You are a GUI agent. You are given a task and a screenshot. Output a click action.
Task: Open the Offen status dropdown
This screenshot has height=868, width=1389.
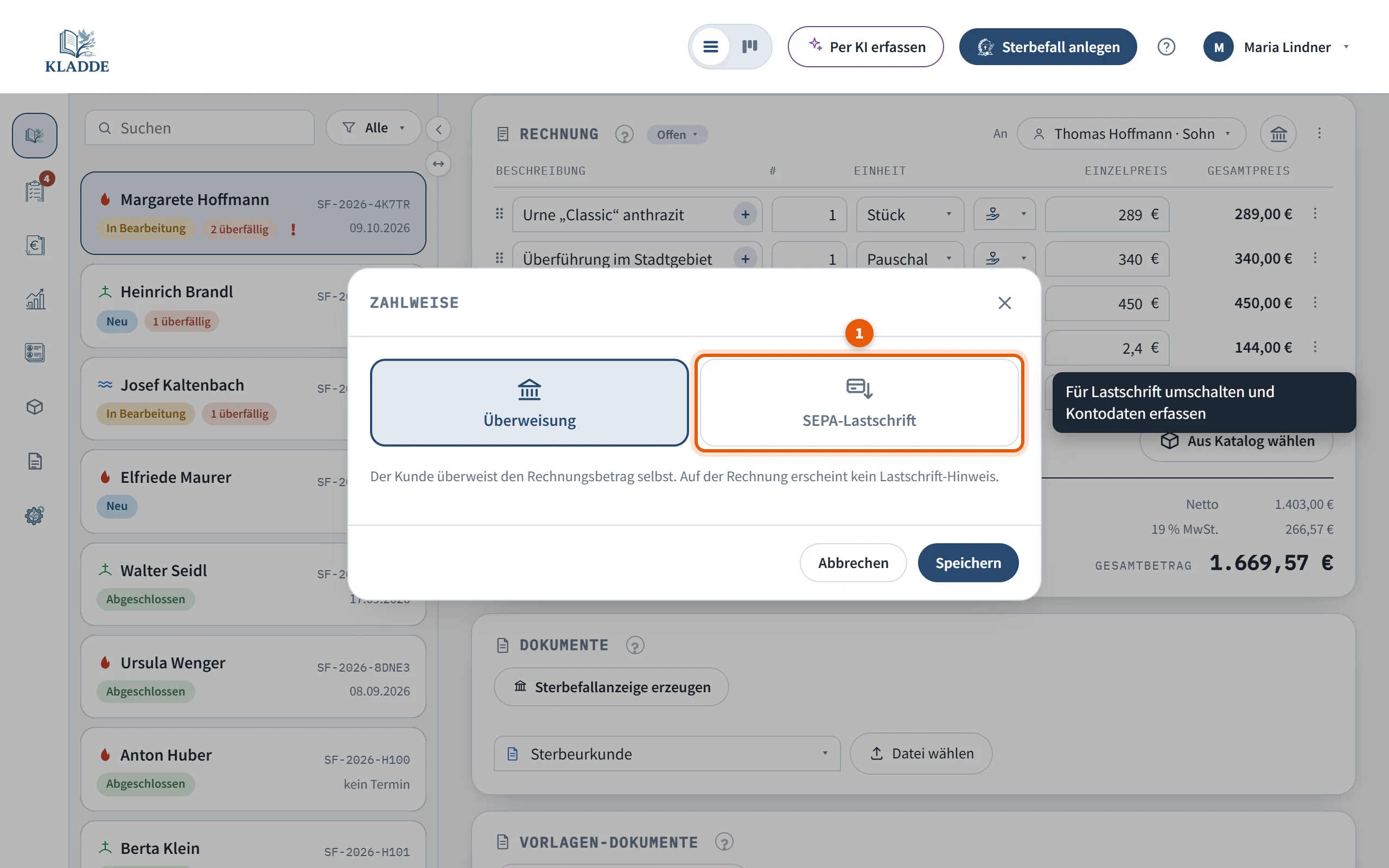point(677,135)
